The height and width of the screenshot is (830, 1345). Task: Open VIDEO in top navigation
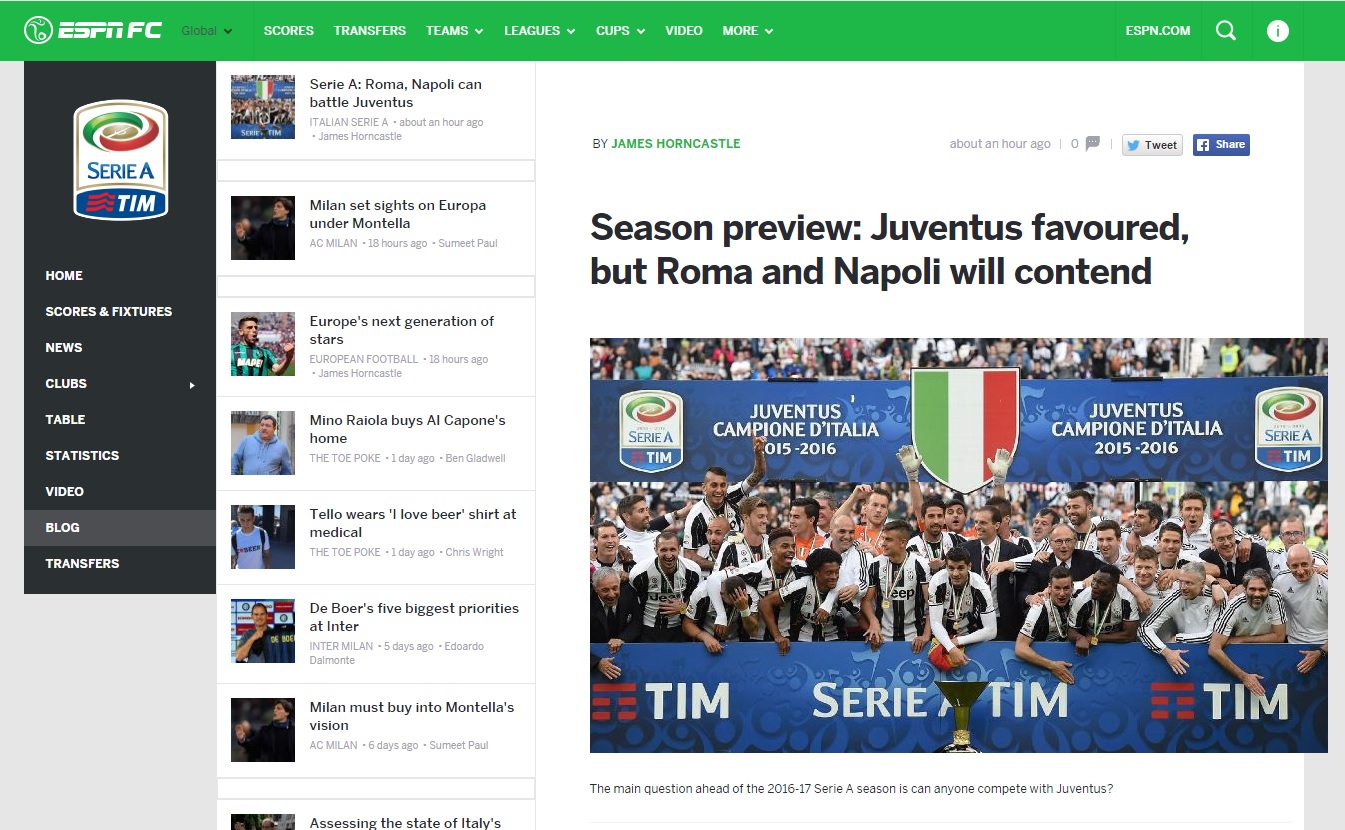coord(684,31)
